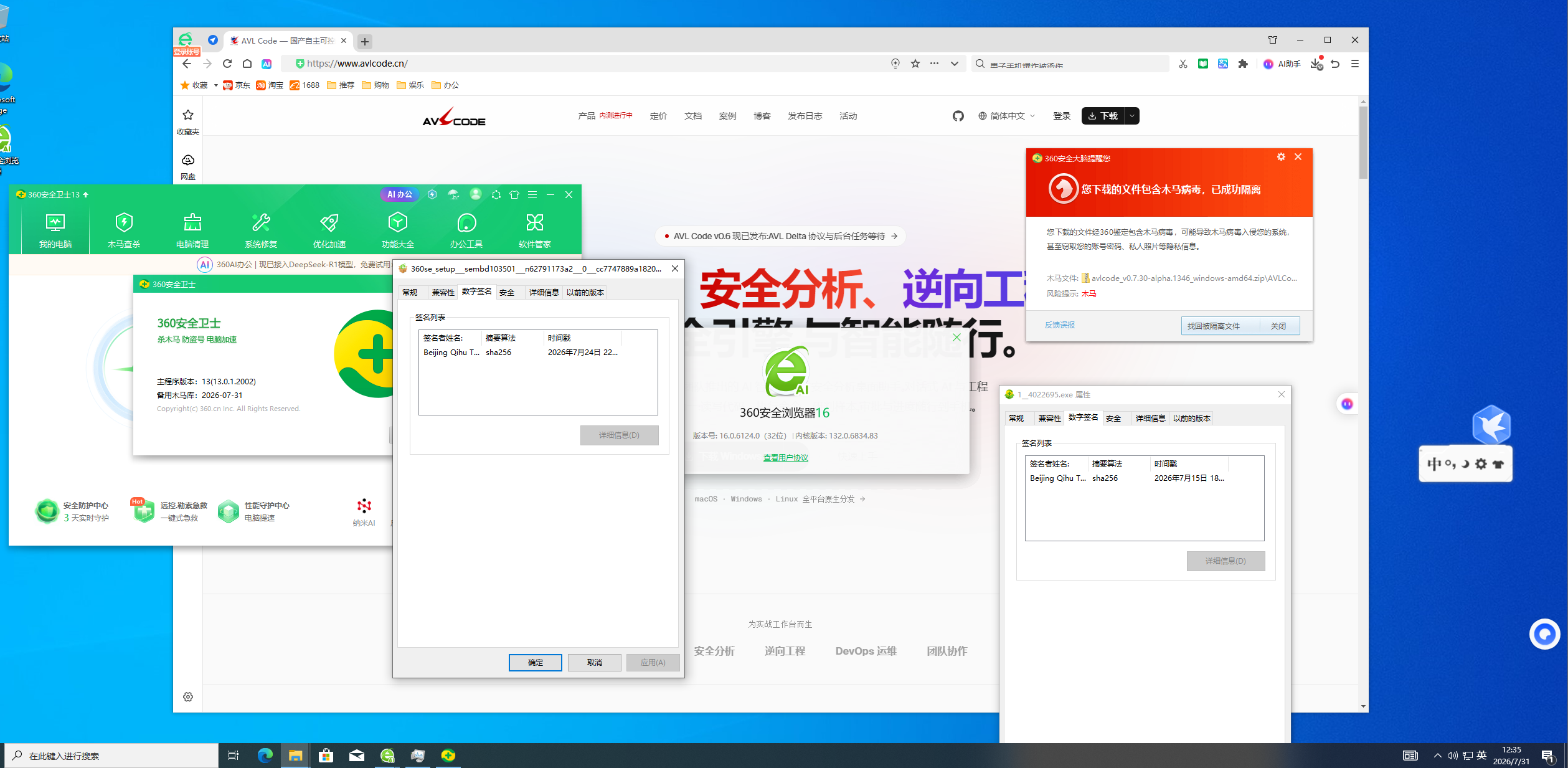
Task: Click the AVL Code v0.6 release announcement
Action: coord(781,236)
